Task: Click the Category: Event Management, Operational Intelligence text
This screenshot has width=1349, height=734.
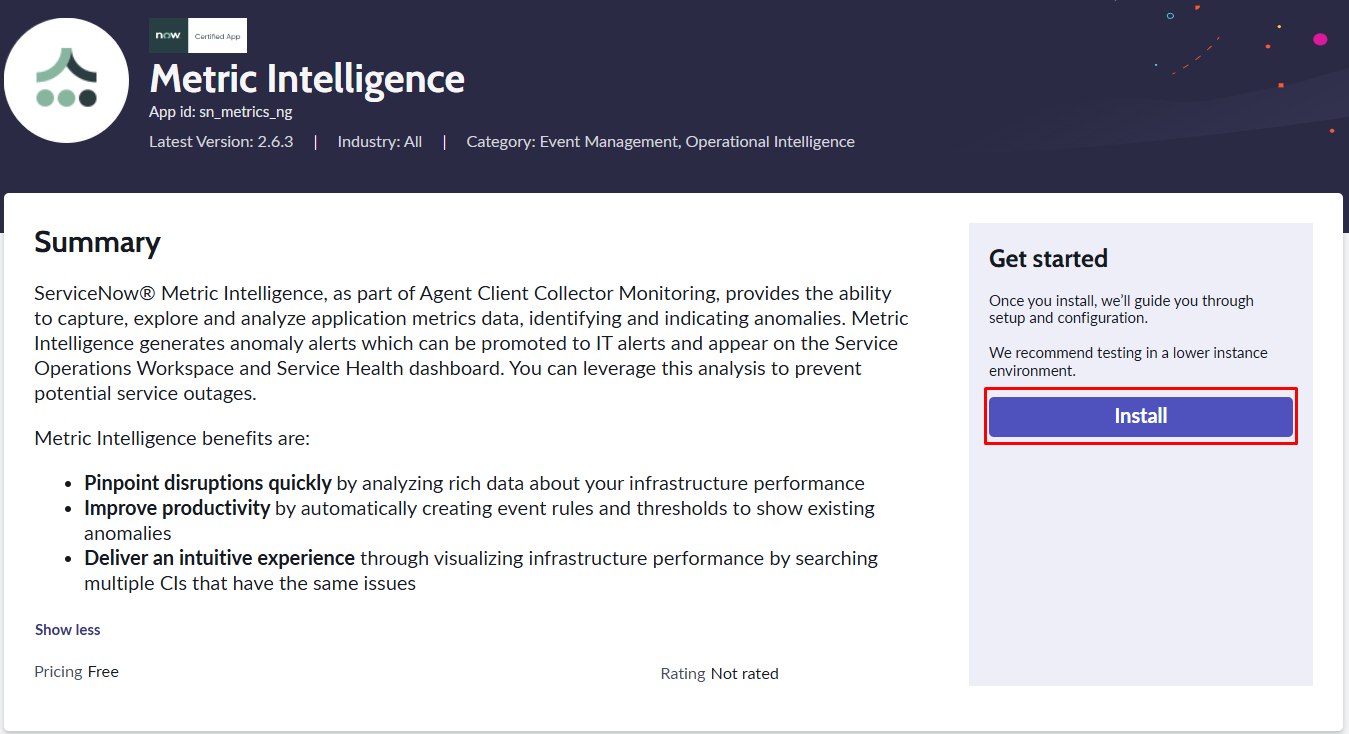Action: [660, 142]
